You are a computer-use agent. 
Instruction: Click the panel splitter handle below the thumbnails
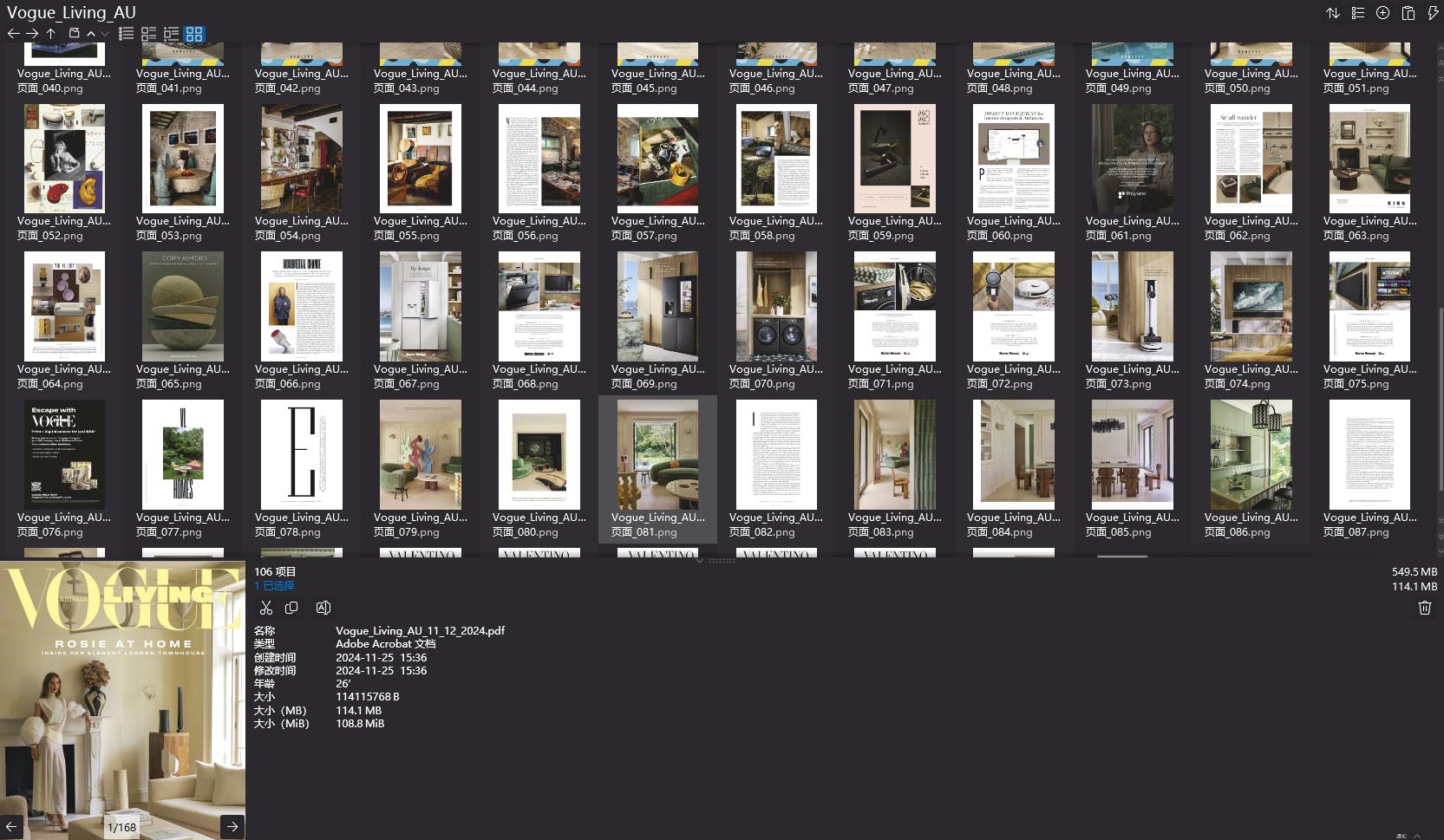click(722, 561)
